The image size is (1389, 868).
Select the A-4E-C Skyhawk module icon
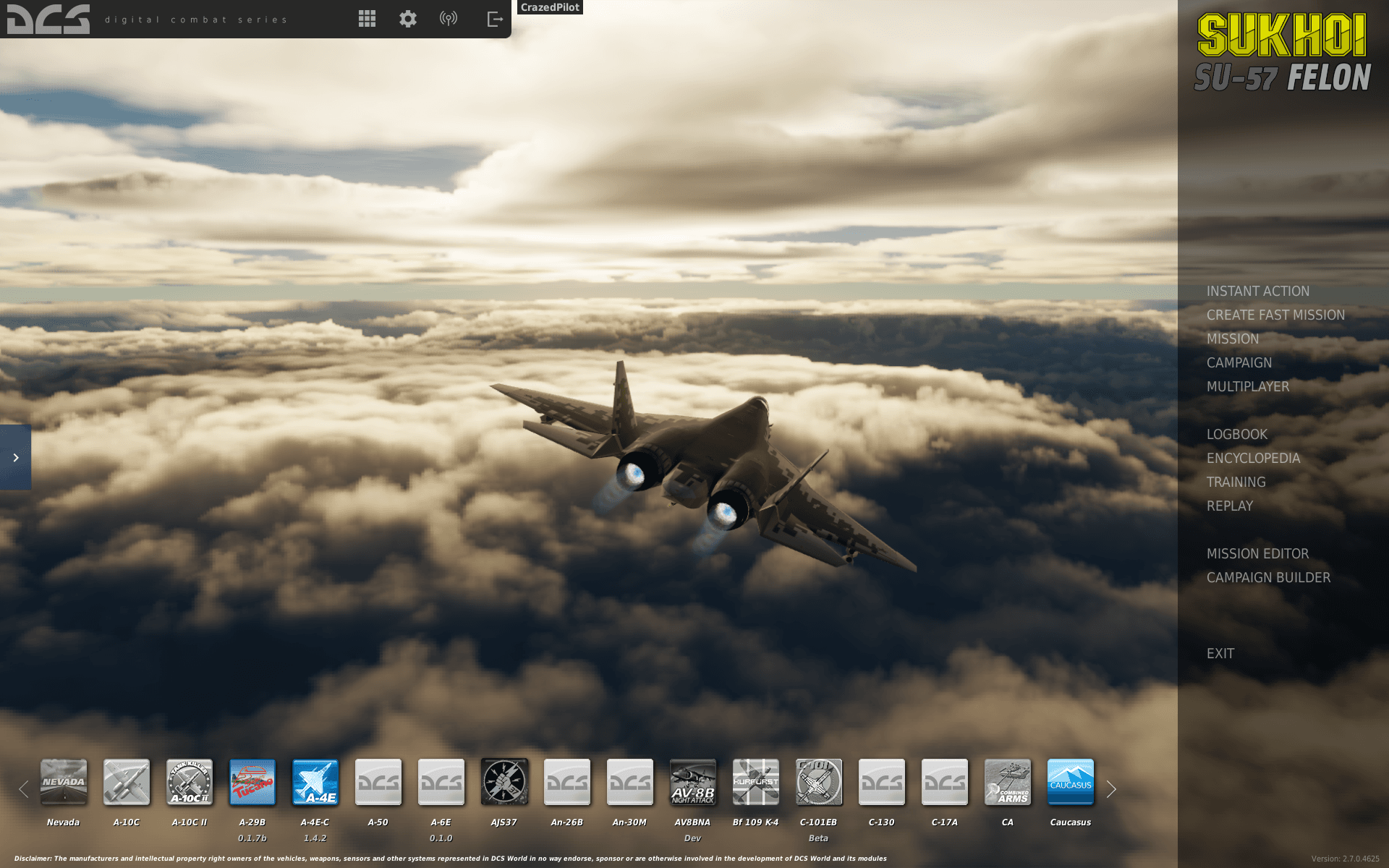[x=315, y=782]
